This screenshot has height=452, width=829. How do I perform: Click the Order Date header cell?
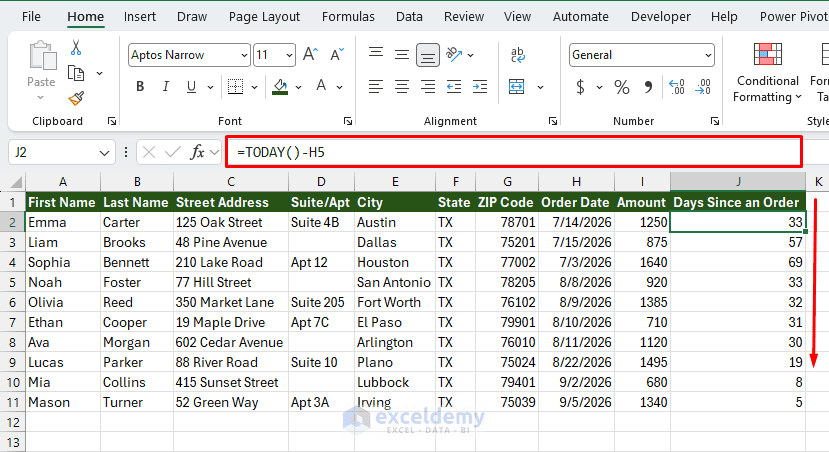(576, 202)
